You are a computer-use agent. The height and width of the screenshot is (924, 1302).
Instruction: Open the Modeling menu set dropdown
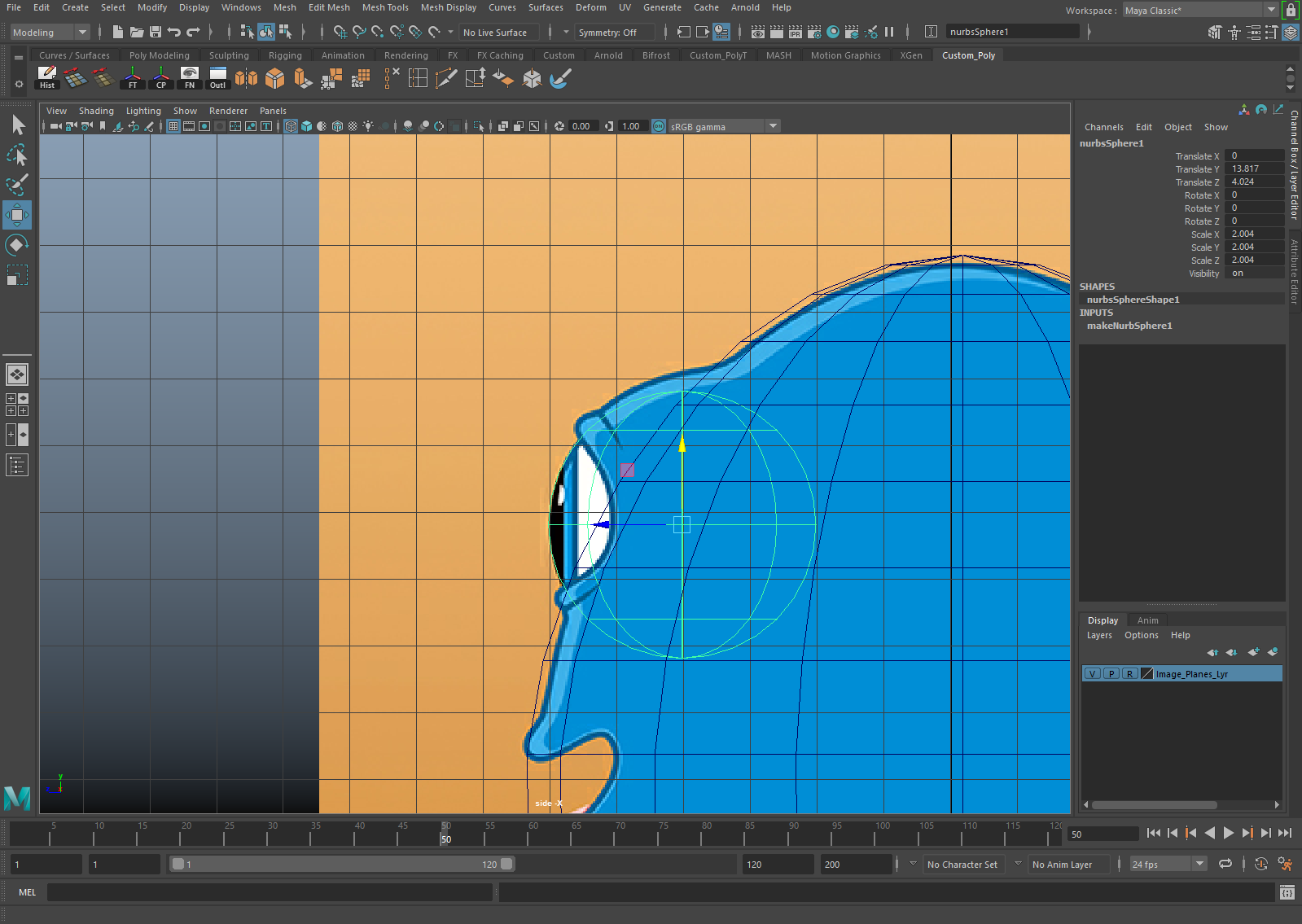pos(50,33)
